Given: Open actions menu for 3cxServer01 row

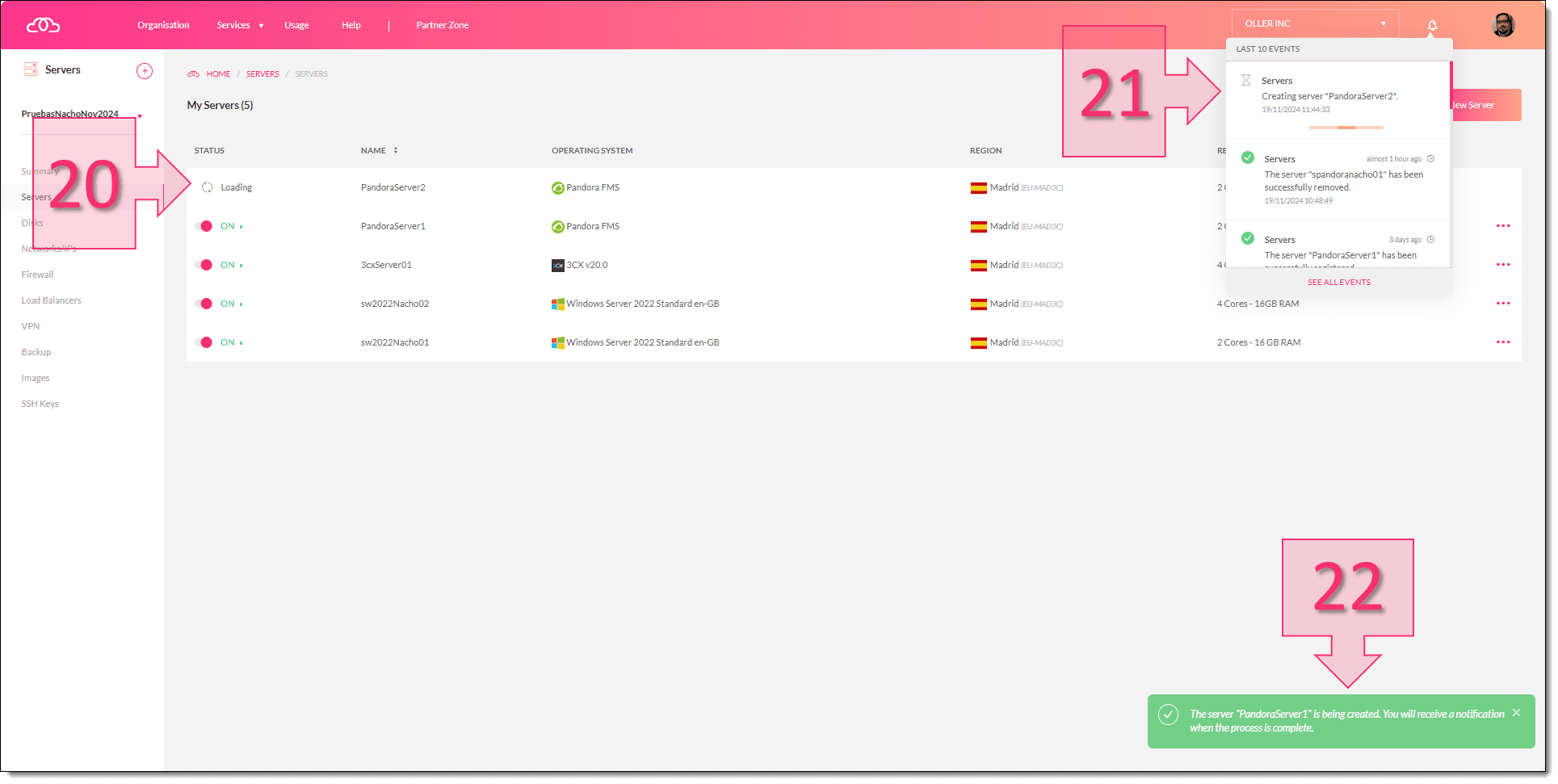Looking at the screenshot, I should [1502, 265].
